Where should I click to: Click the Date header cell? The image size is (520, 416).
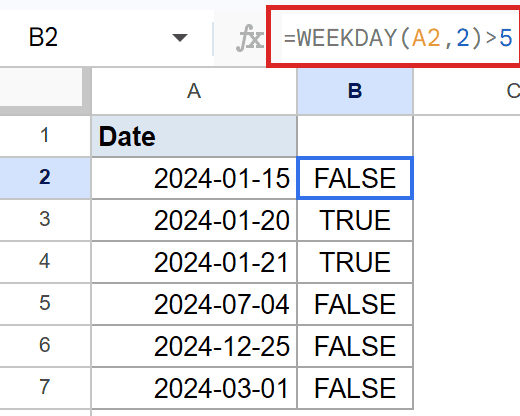[194, 136]
